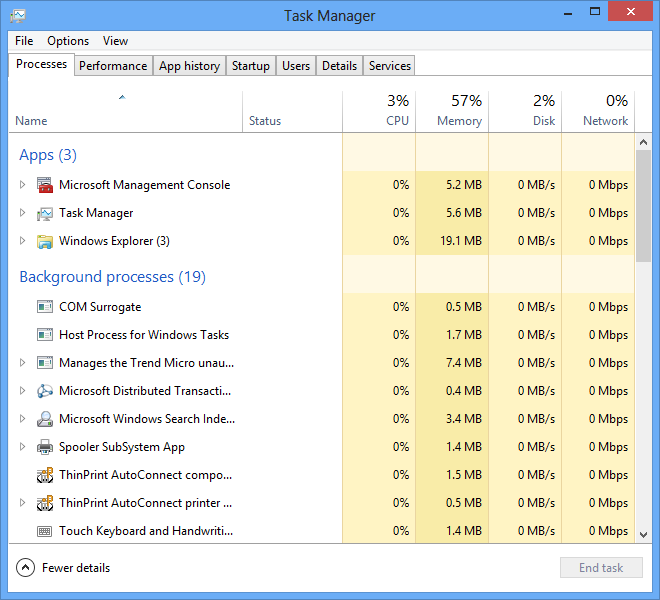The width and height of the screenshot is (660, 600).
Task: Click the Windows Explorer folder icon
Action: (44, 241)
